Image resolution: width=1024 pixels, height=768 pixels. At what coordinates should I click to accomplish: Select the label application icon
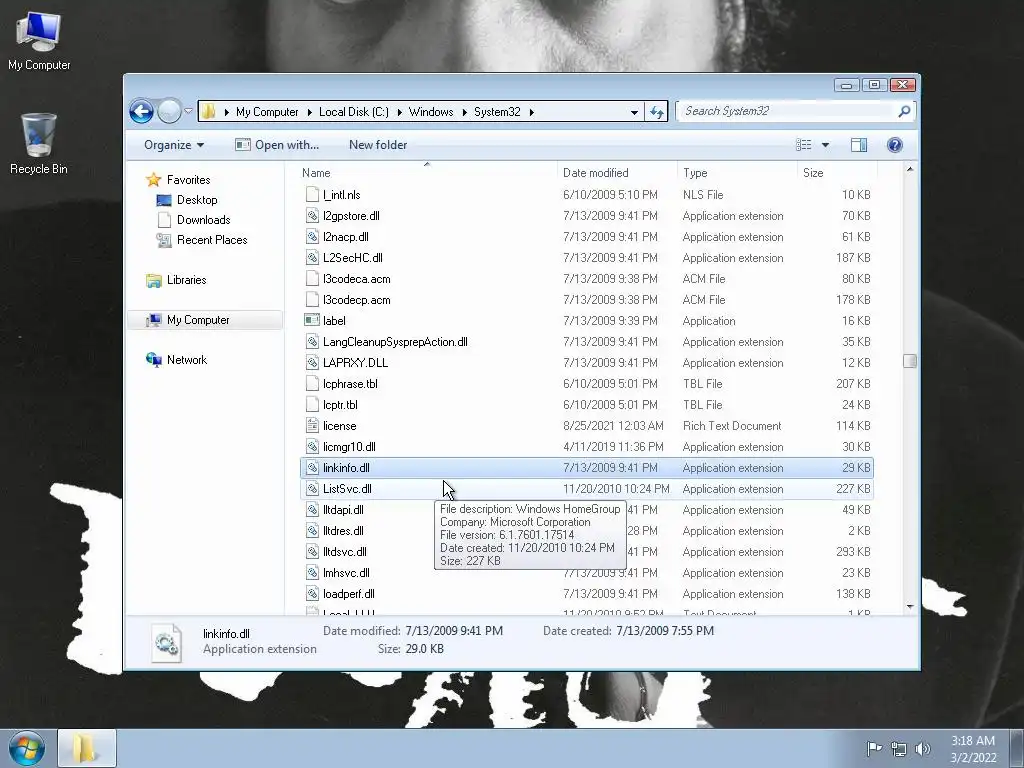click(312, 321)
